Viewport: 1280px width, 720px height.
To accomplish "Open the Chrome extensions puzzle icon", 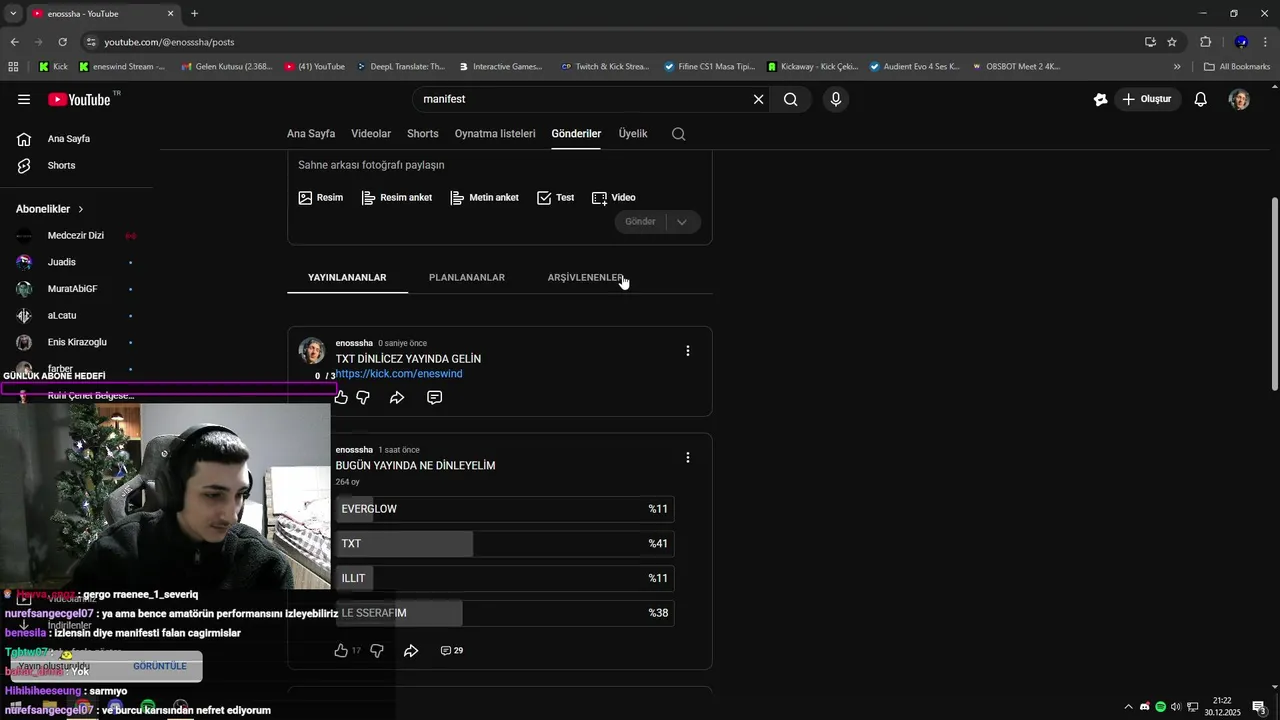I will pyautogui.click(x=1205, y=42).
